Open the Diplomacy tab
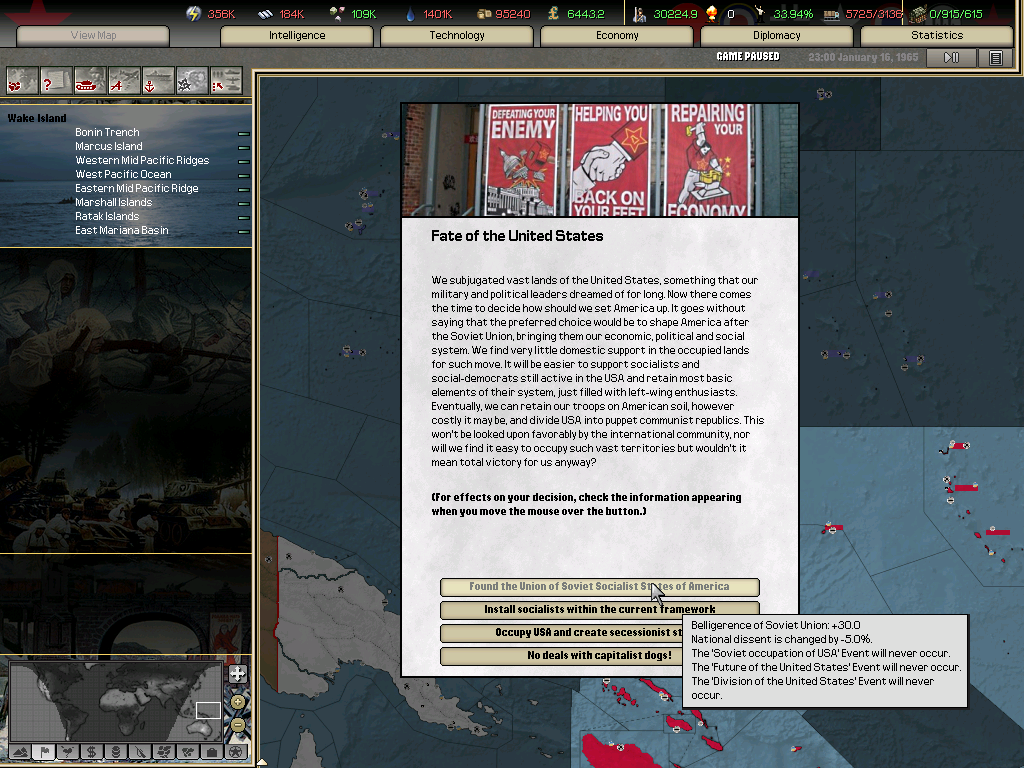This screenshot has height=768, width=1024. 777,36
